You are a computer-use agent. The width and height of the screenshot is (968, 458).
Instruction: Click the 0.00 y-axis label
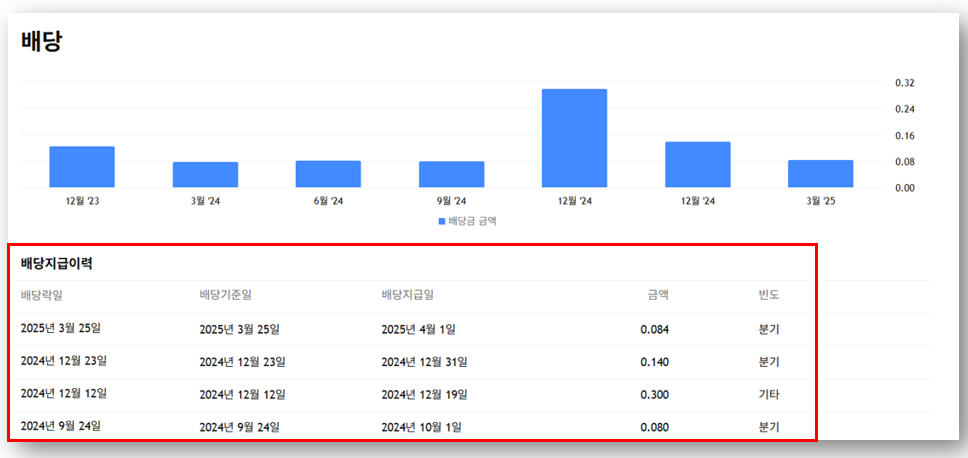[904, 188]
